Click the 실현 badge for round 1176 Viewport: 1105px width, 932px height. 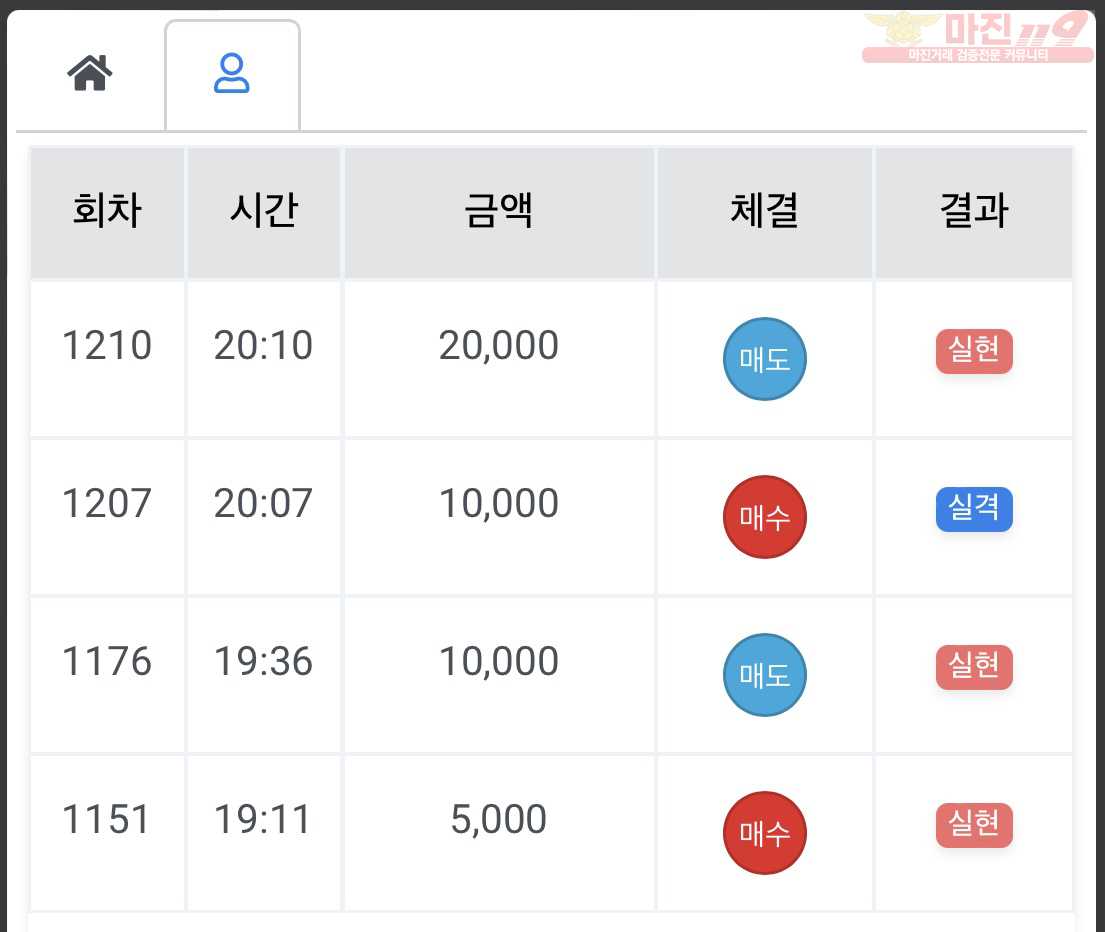[974, 666]
